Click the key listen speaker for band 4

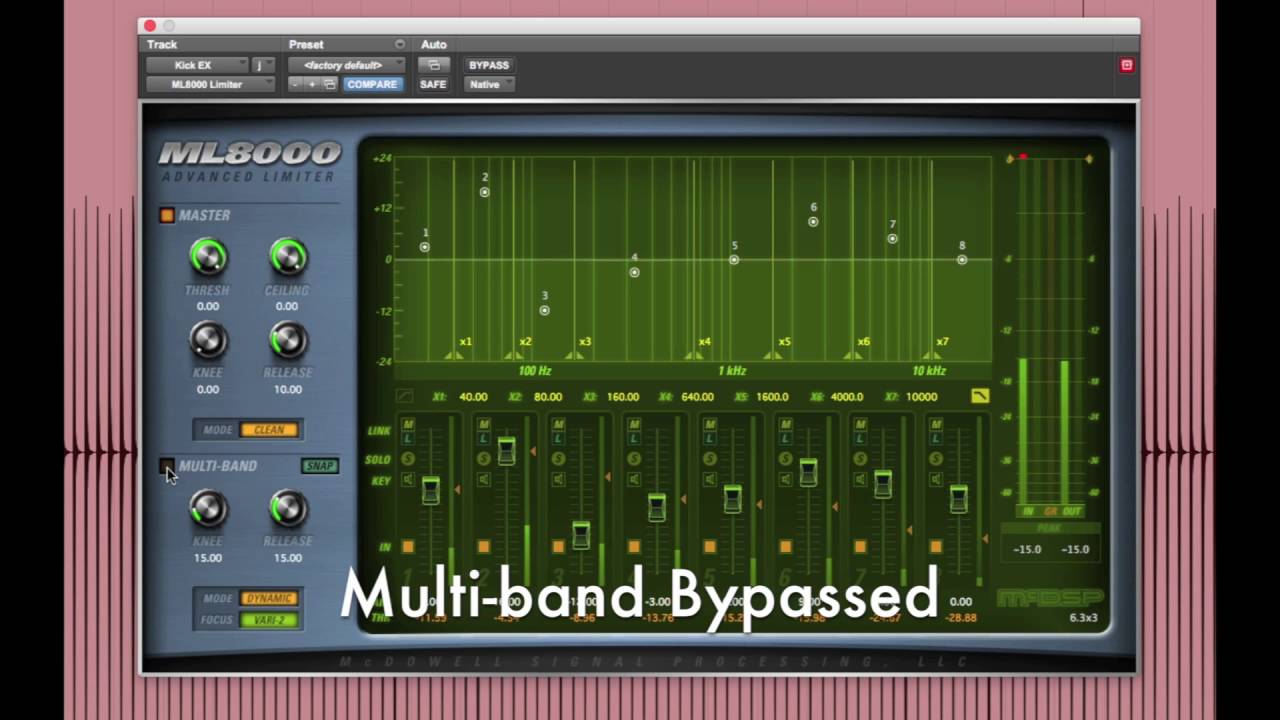(634, 480)
